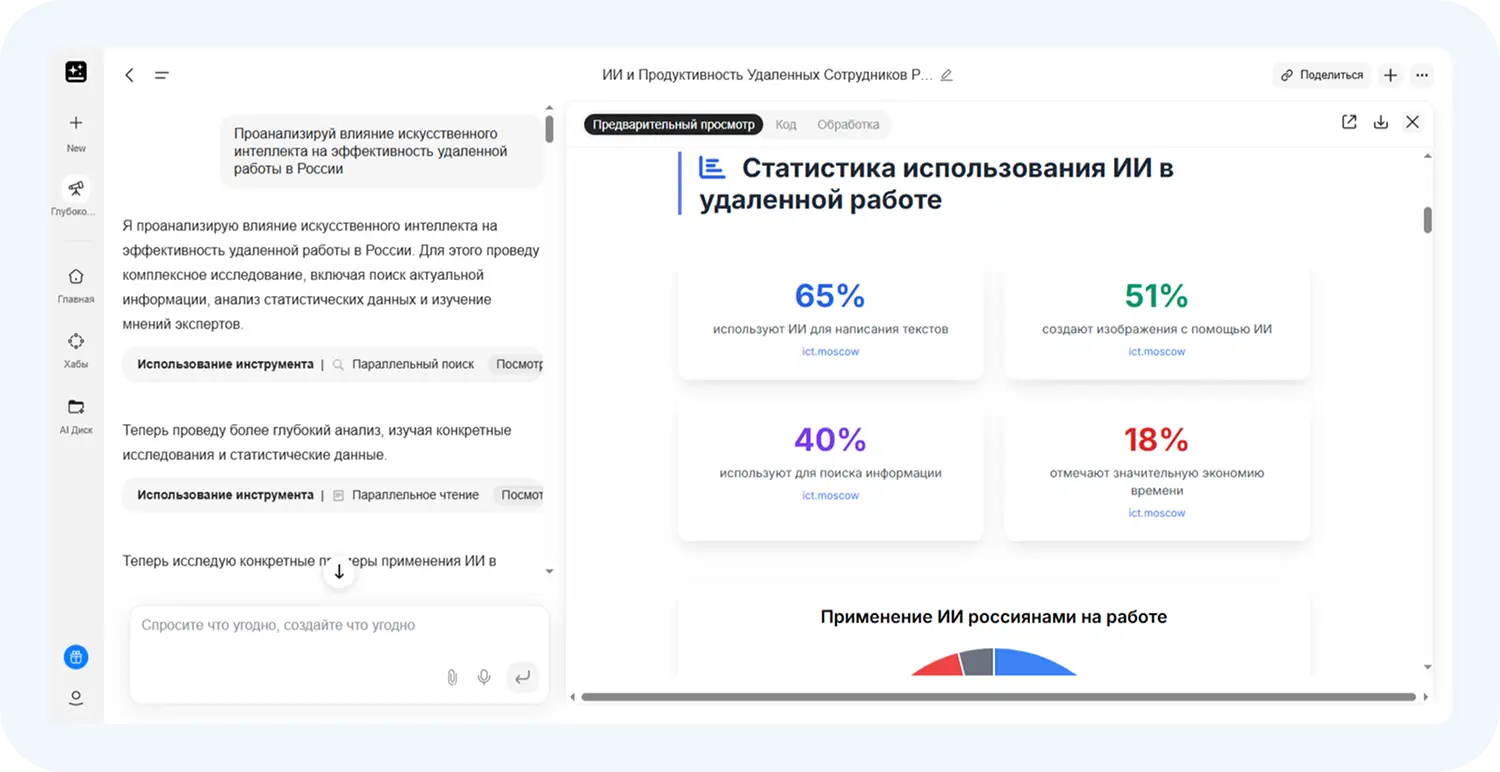
Task: Open the ict.moscow source link under 65%
Action: click(x=830, y=351)
